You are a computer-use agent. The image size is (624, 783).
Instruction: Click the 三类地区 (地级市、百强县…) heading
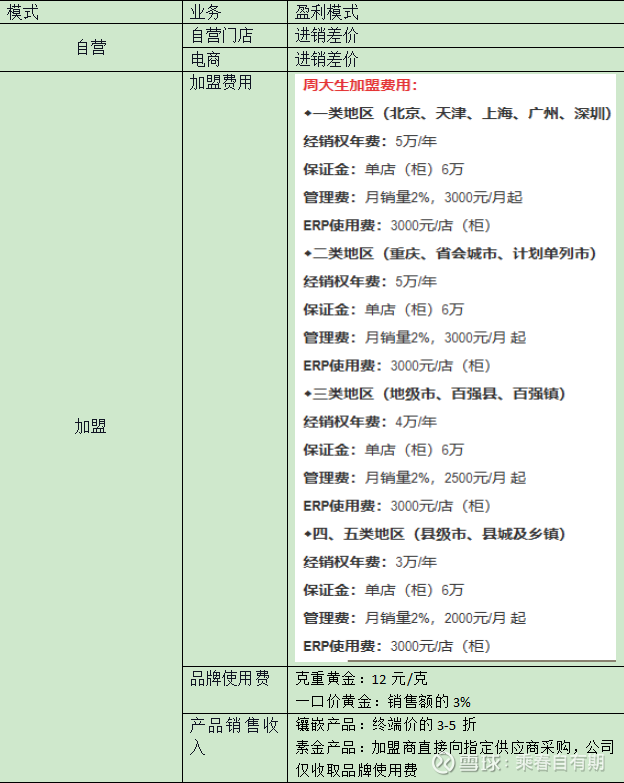click(434, 394)
